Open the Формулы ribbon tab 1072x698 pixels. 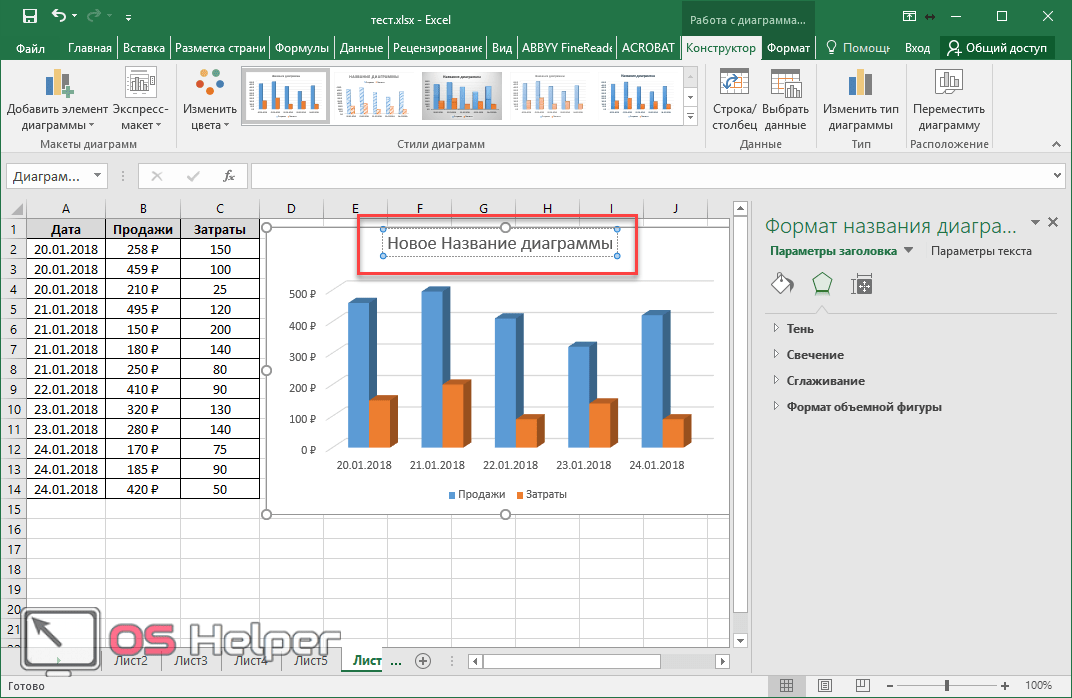pyautogui.click(x=301, y=47)
